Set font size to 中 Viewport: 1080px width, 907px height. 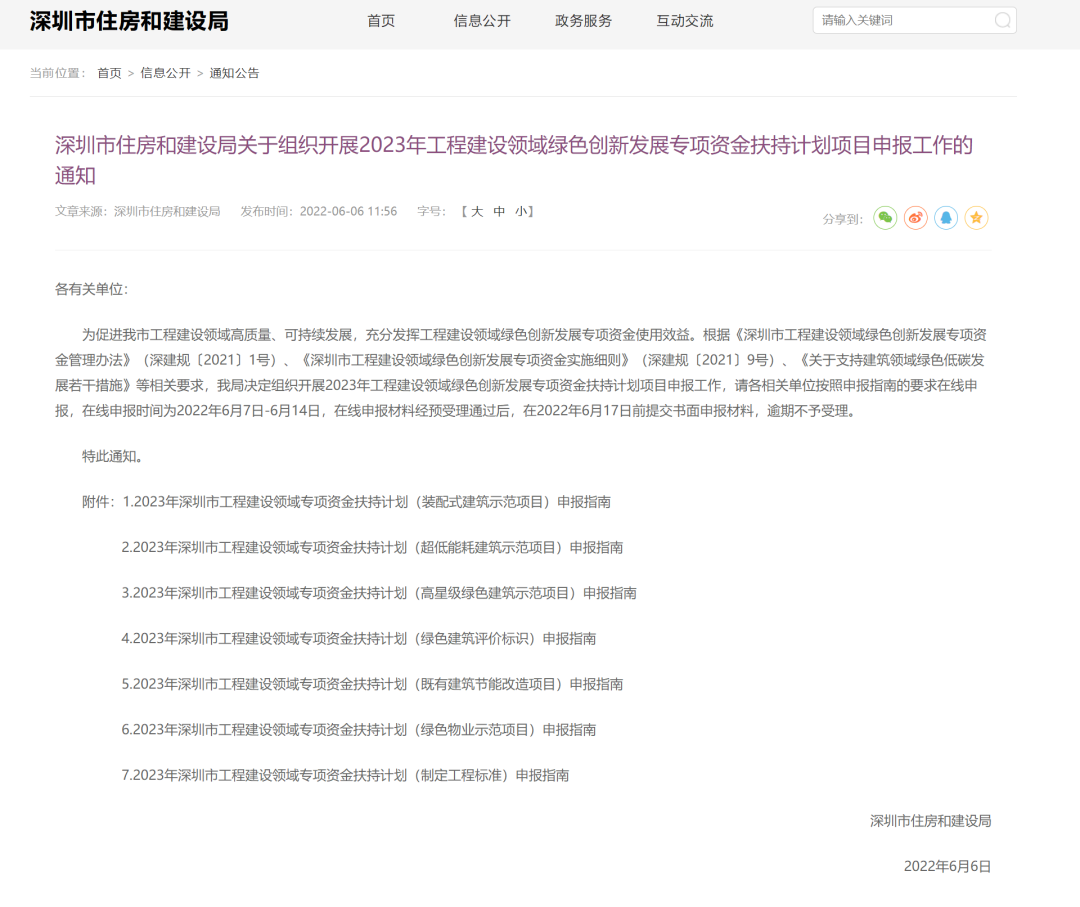[499, 212]
